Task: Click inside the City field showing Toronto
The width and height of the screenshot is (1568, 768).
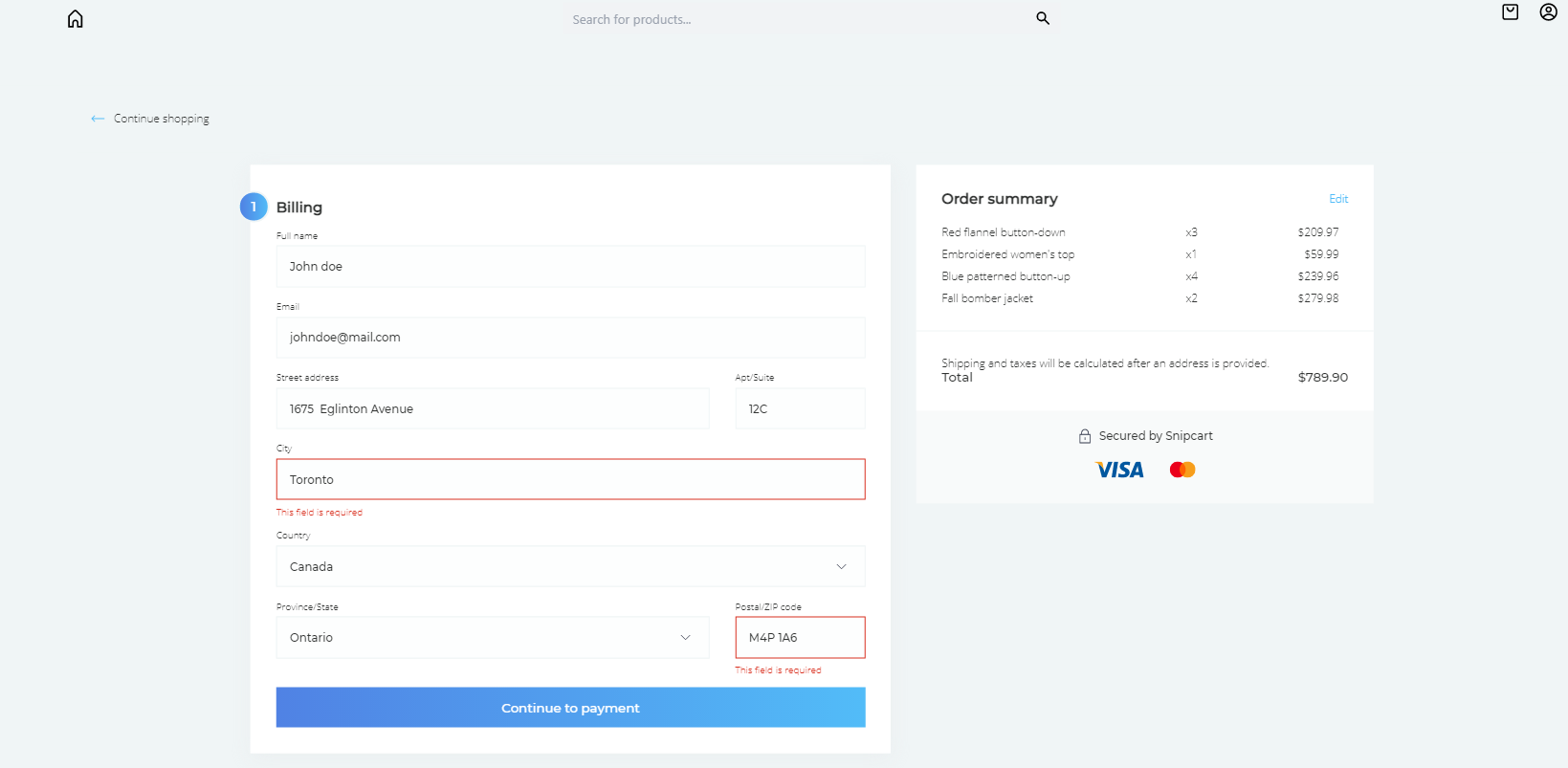Action: tap(570, 479)
